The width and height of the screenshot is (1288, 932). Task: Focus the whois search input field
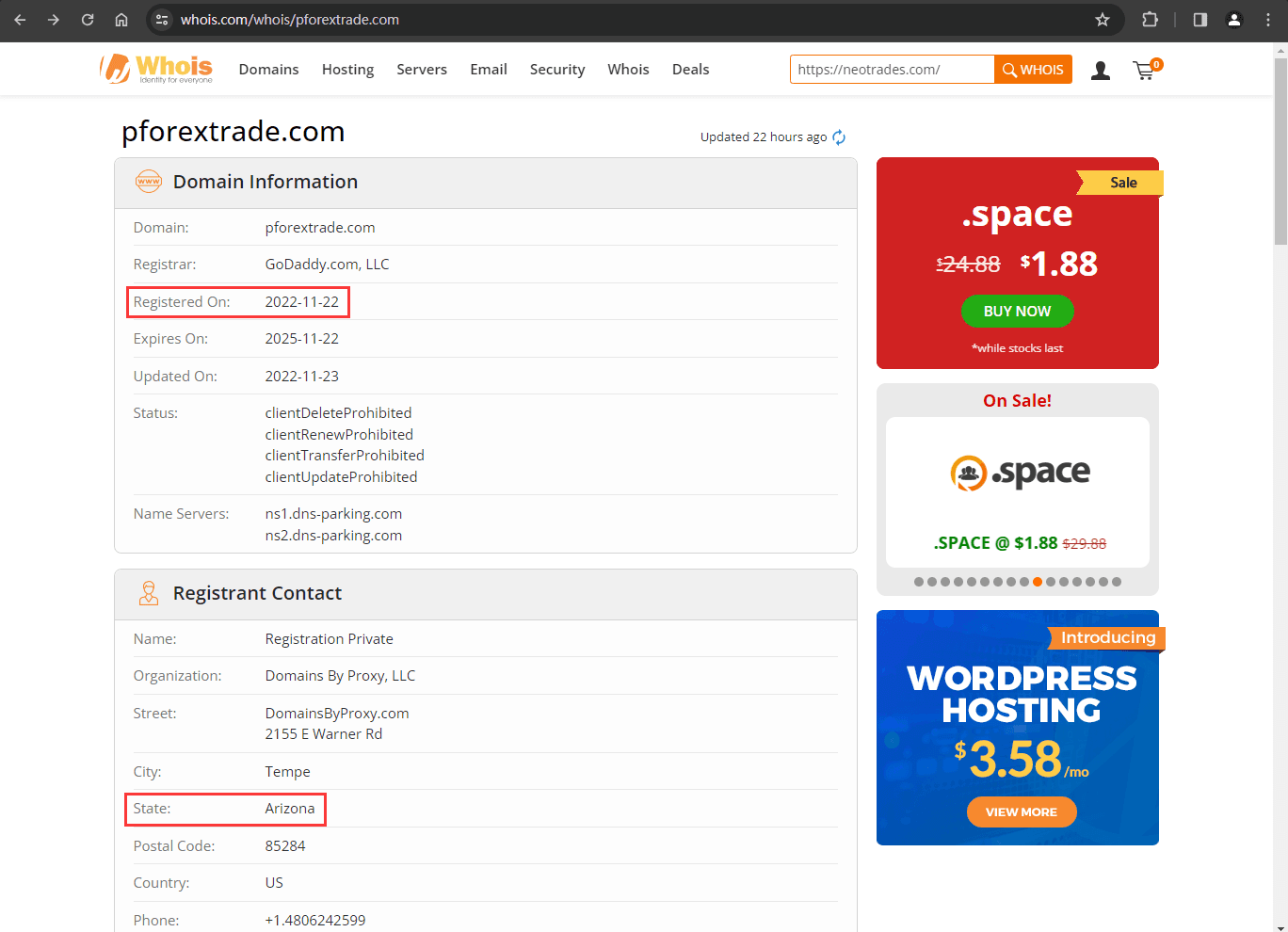[x=892, y=70]
